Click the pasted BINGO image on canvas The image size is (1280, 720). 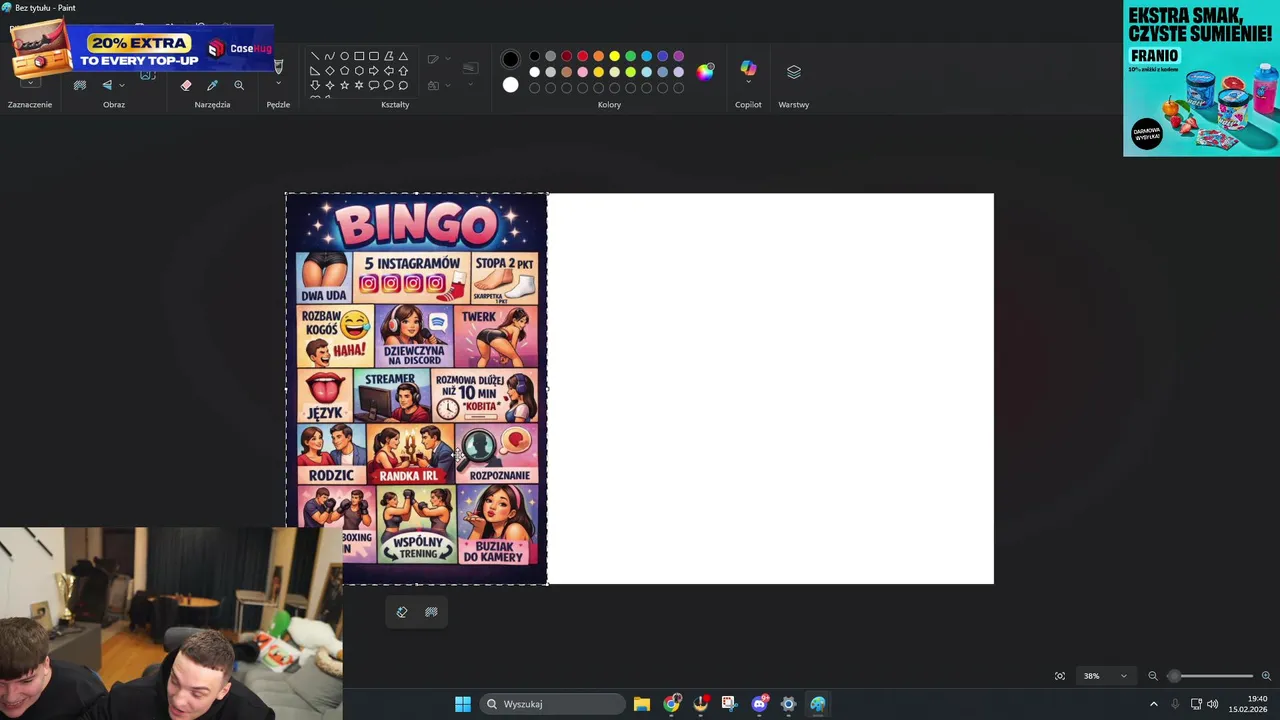(x=416, y=388)
